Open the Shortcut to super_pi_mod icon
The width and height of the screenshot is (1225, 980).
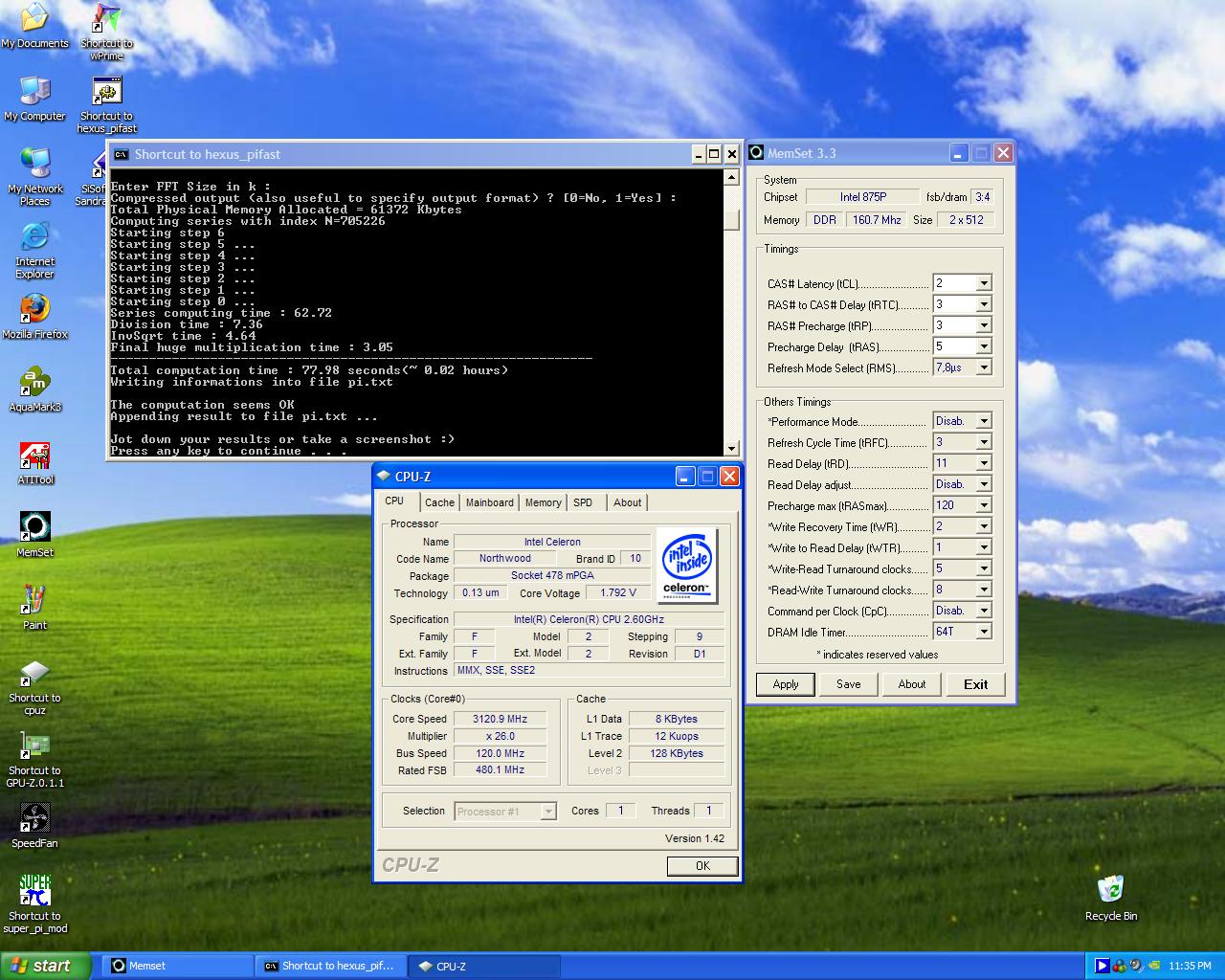[34, 904]
